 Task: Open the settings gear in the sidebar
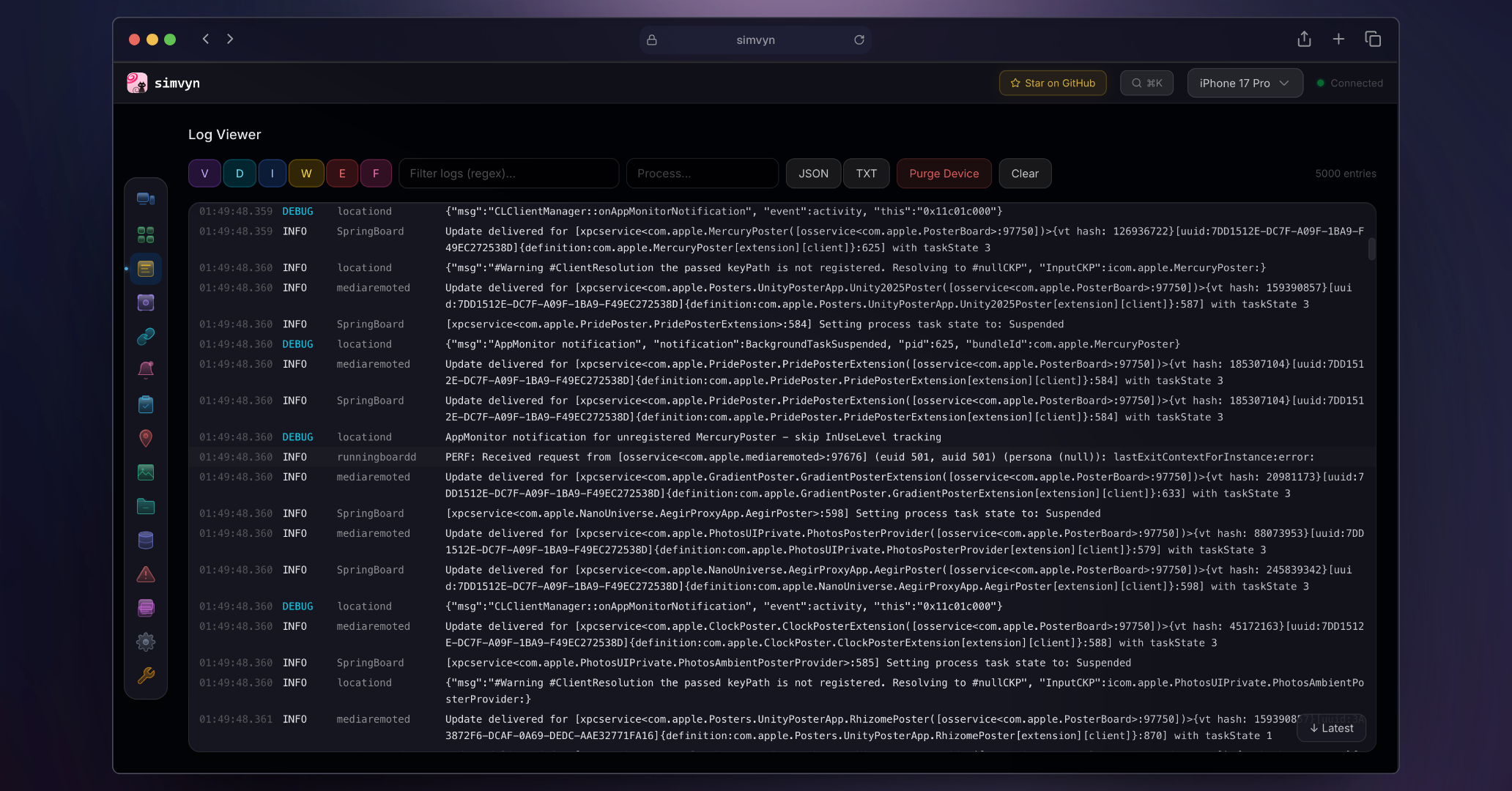[146, 642]
